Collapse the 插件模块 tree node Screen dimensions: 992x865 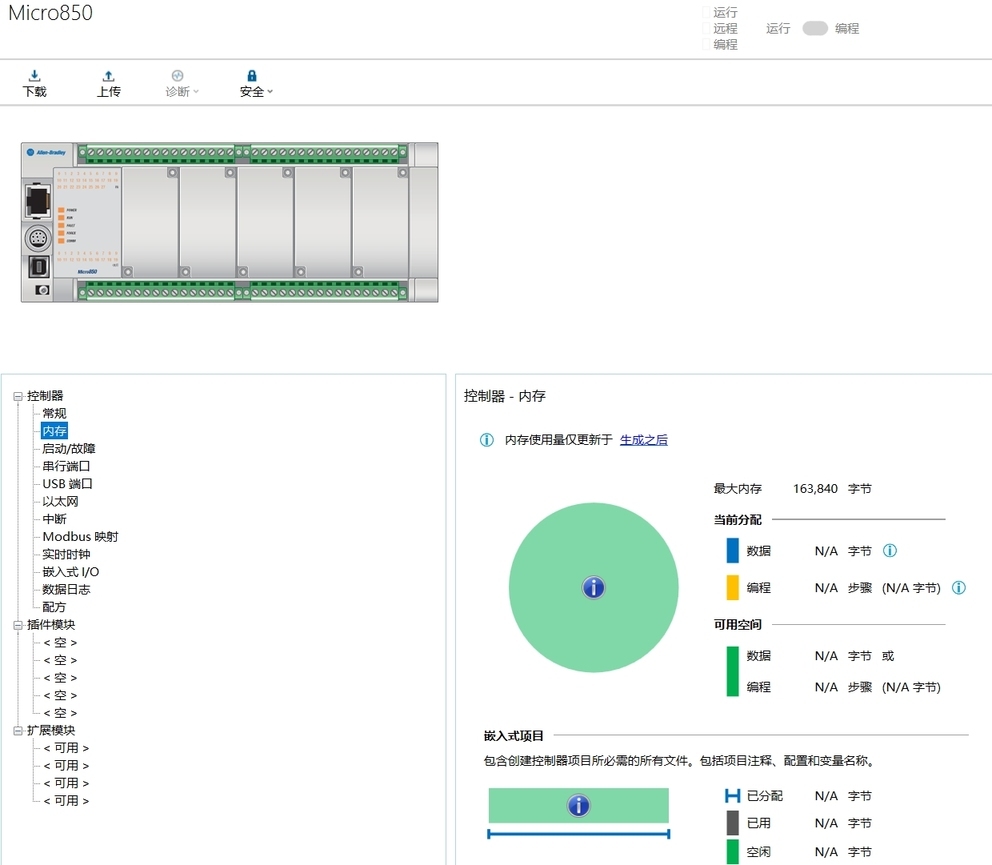[18, 626]
